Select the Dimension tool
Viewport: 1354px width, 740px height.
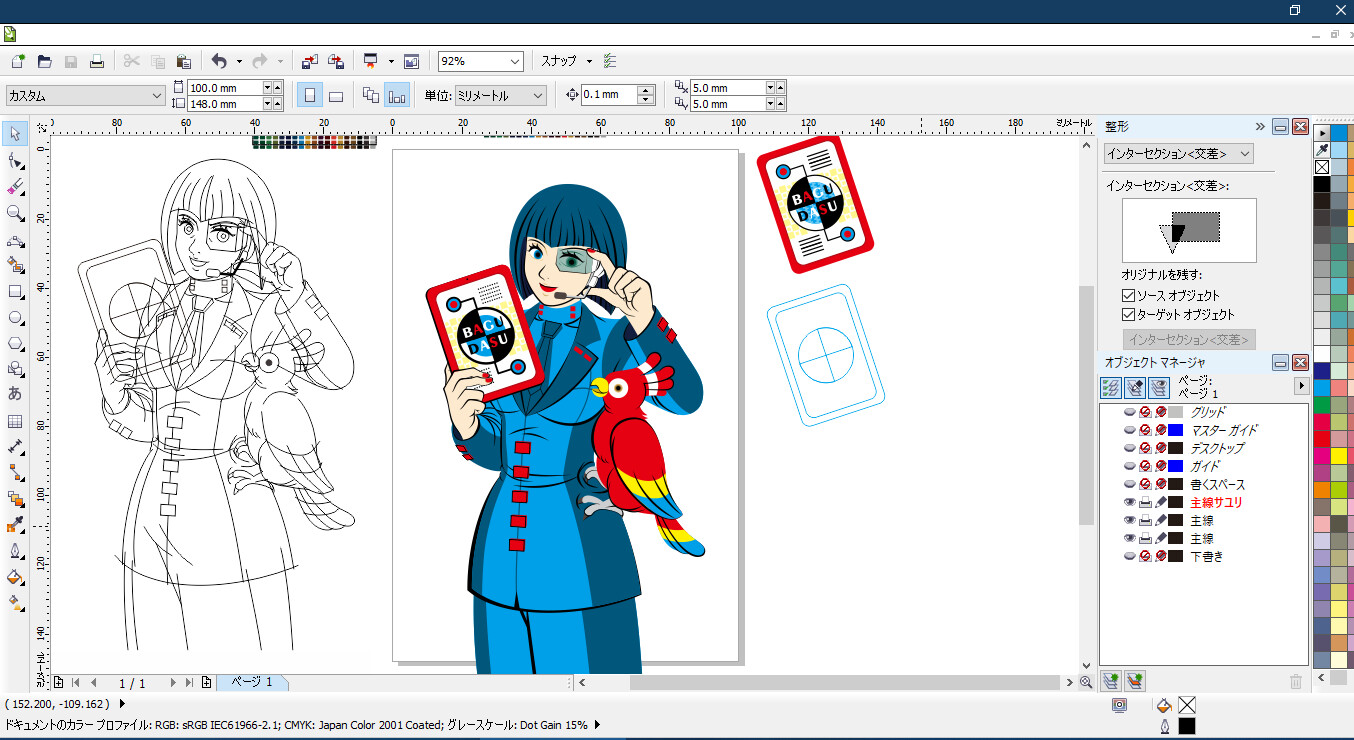[x=15, y=447]
